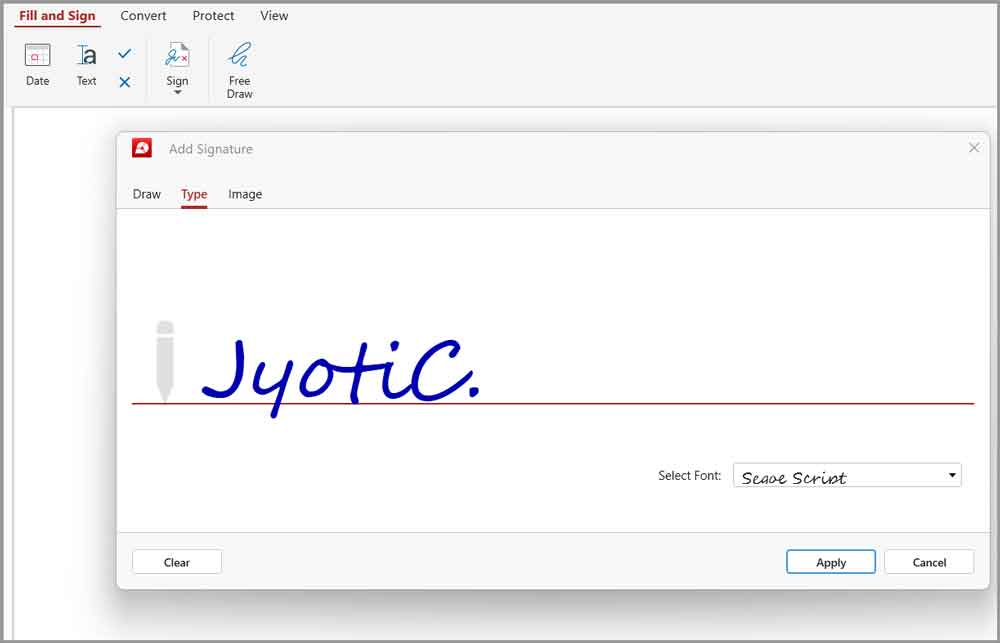Open the Select Font combo box
The image size is (1000, 643).
coord(847,476)
